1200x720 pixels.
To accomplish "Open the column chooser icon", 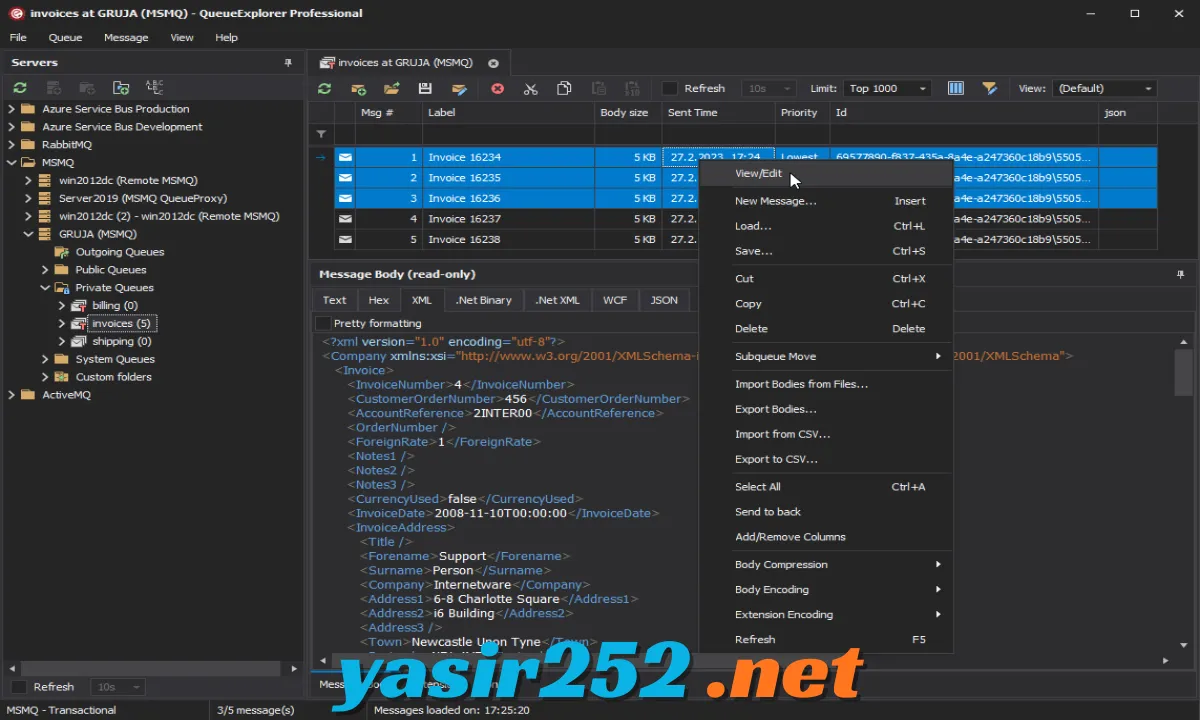I will coord(955,88).
